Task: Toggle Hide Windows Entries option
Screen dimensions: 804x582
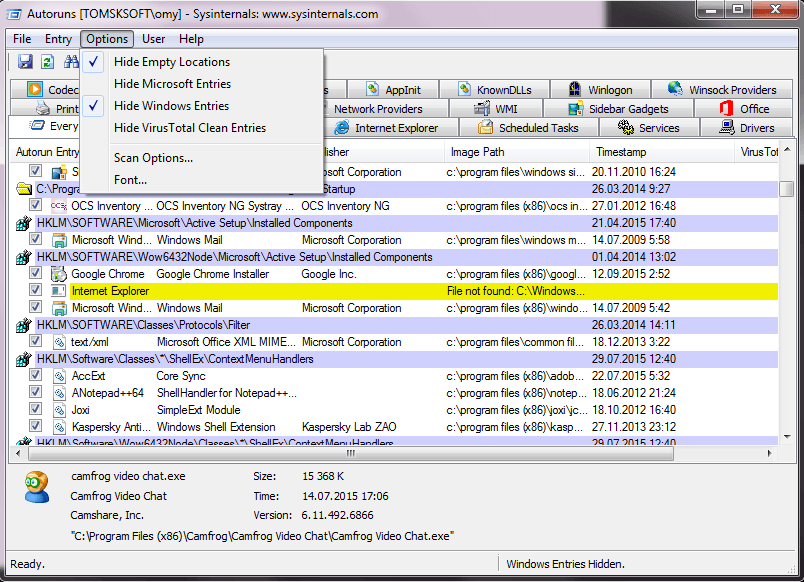Action: tap(202, 106)
